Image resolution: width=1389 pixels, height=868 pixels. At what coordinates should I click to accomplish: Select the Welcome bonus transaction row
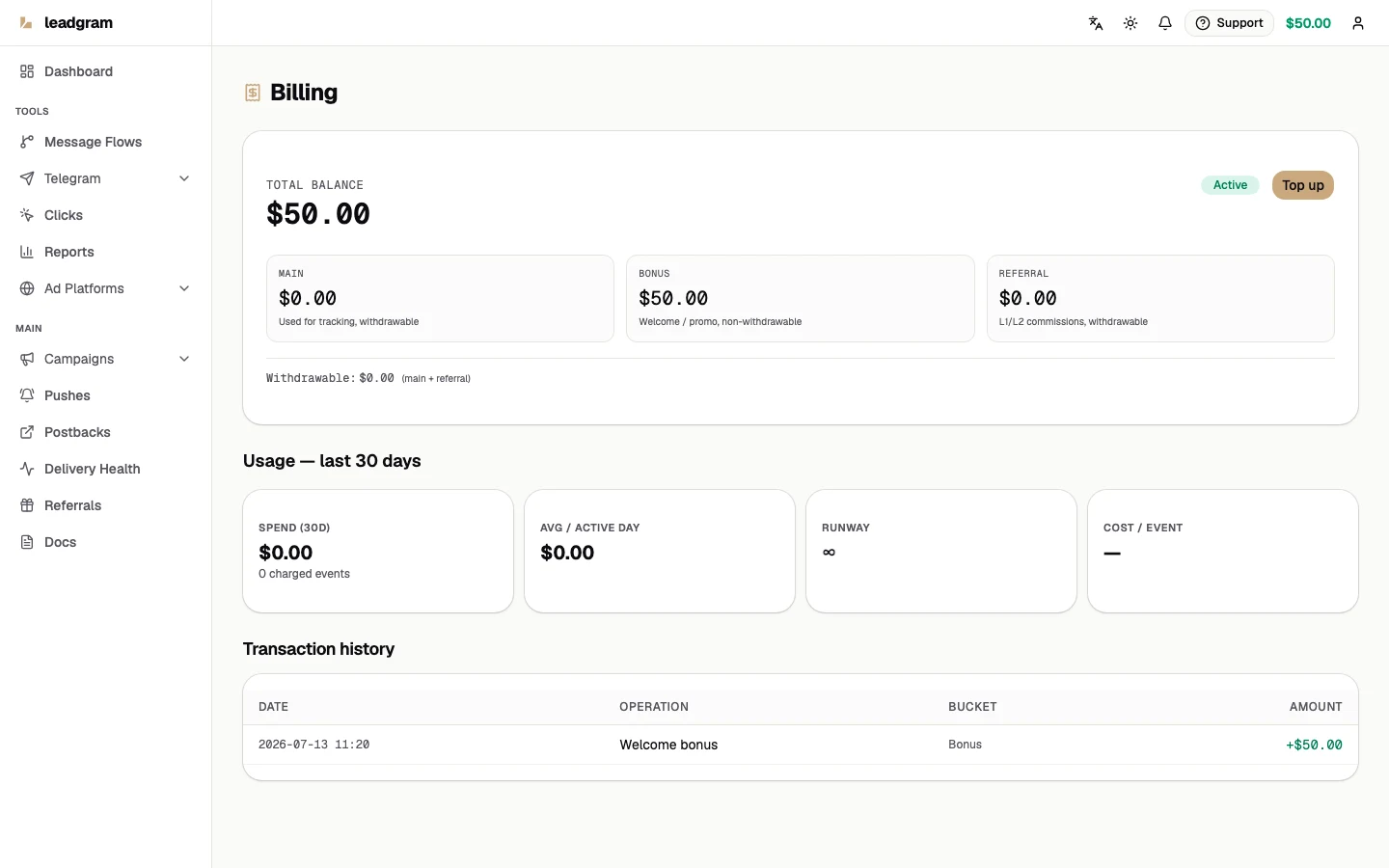801,745
